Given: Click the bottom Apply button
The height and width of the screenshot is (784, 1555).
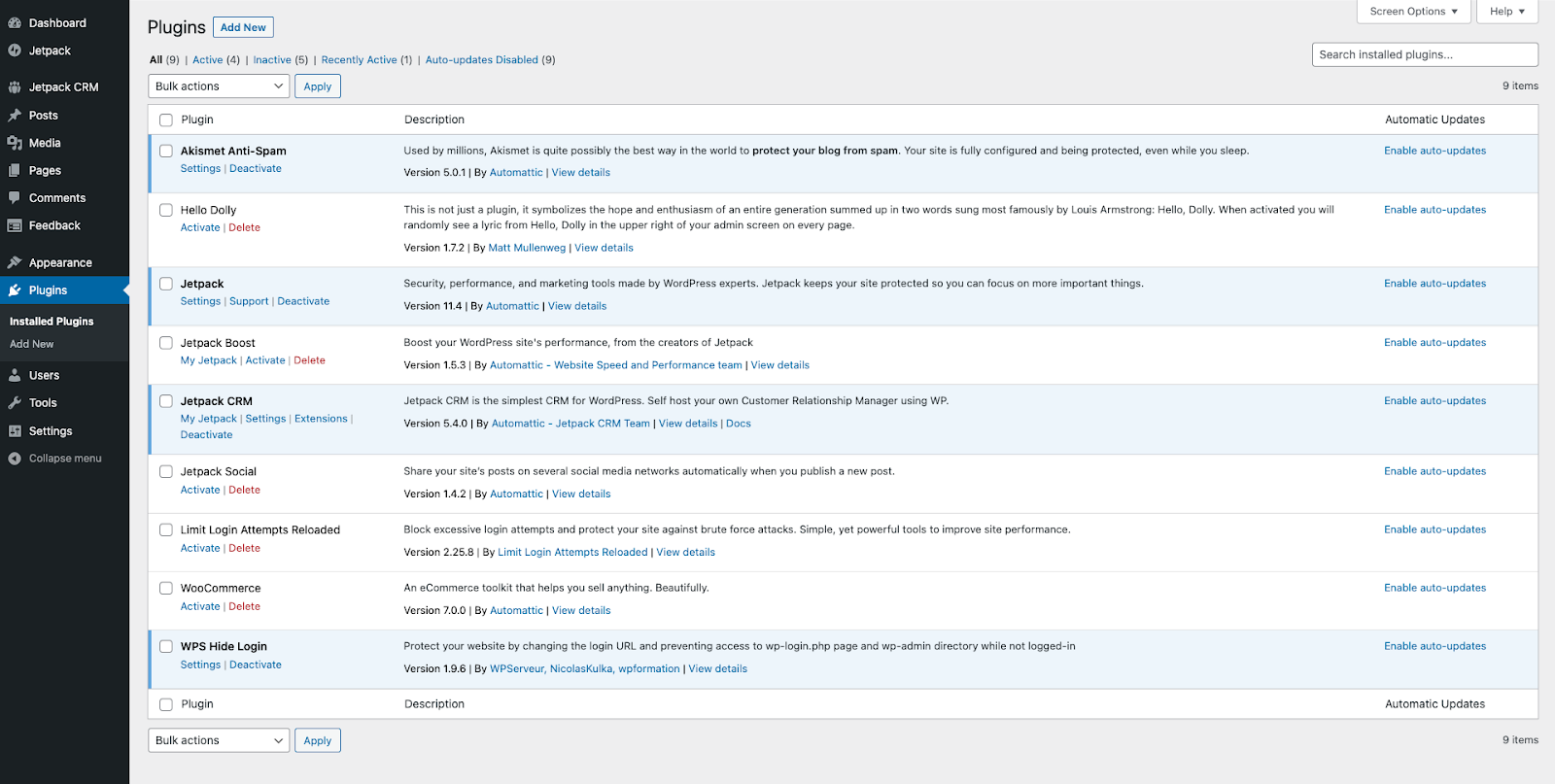Looking at the screenshot, I should pyautogui.click(x=318, y=740).
